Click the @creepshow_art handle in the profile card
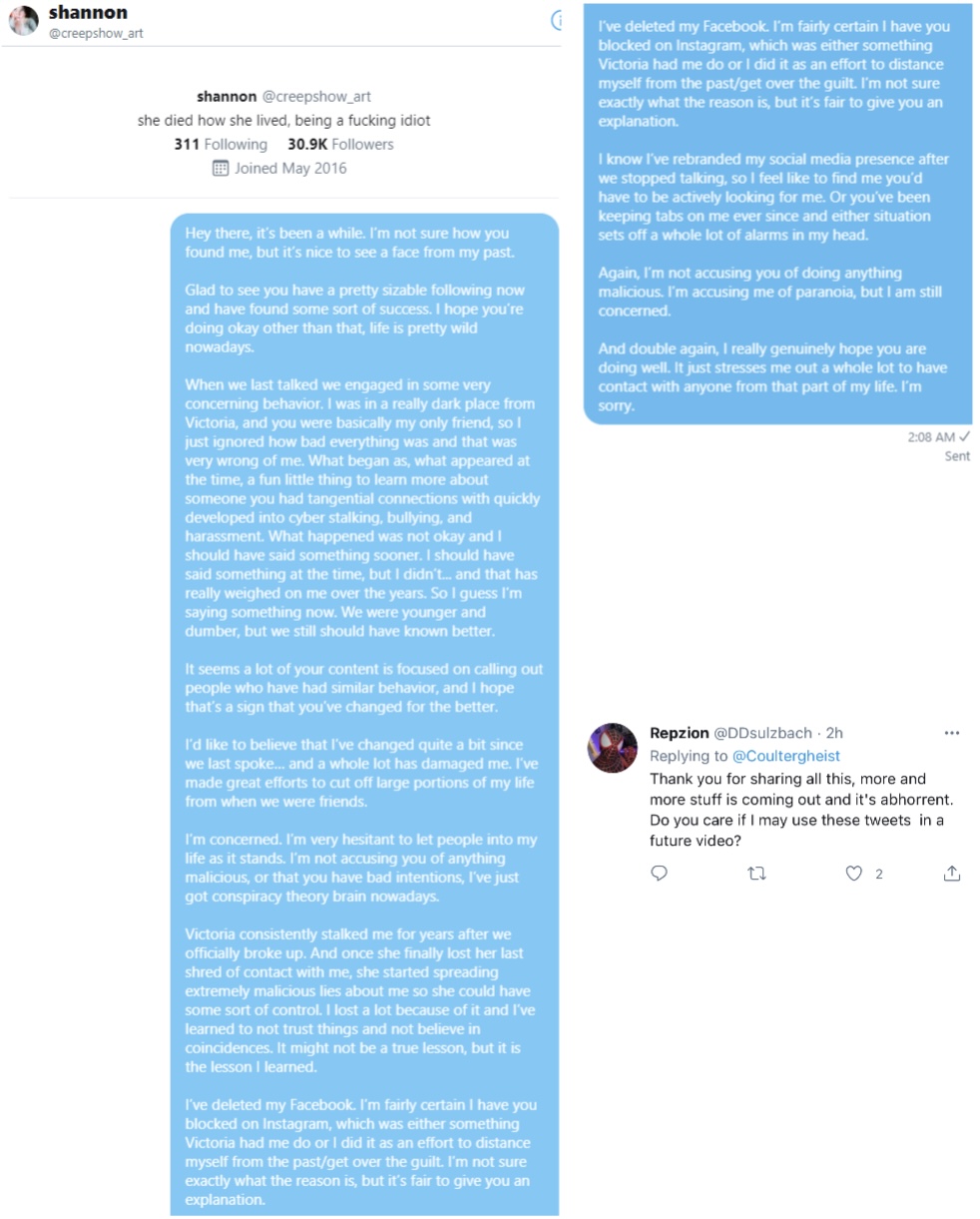 316,96
